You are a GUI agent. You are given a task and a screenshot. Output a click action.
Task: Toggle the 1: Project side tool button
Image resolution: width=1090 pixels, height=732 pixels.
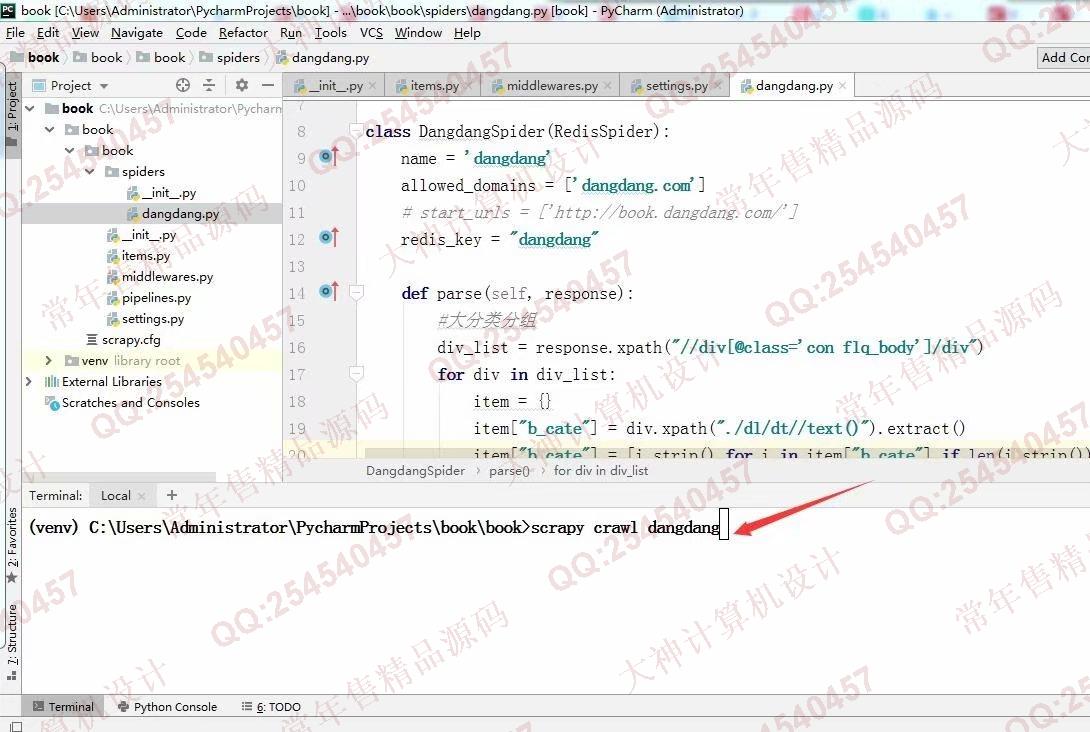(x=11, y=113)
